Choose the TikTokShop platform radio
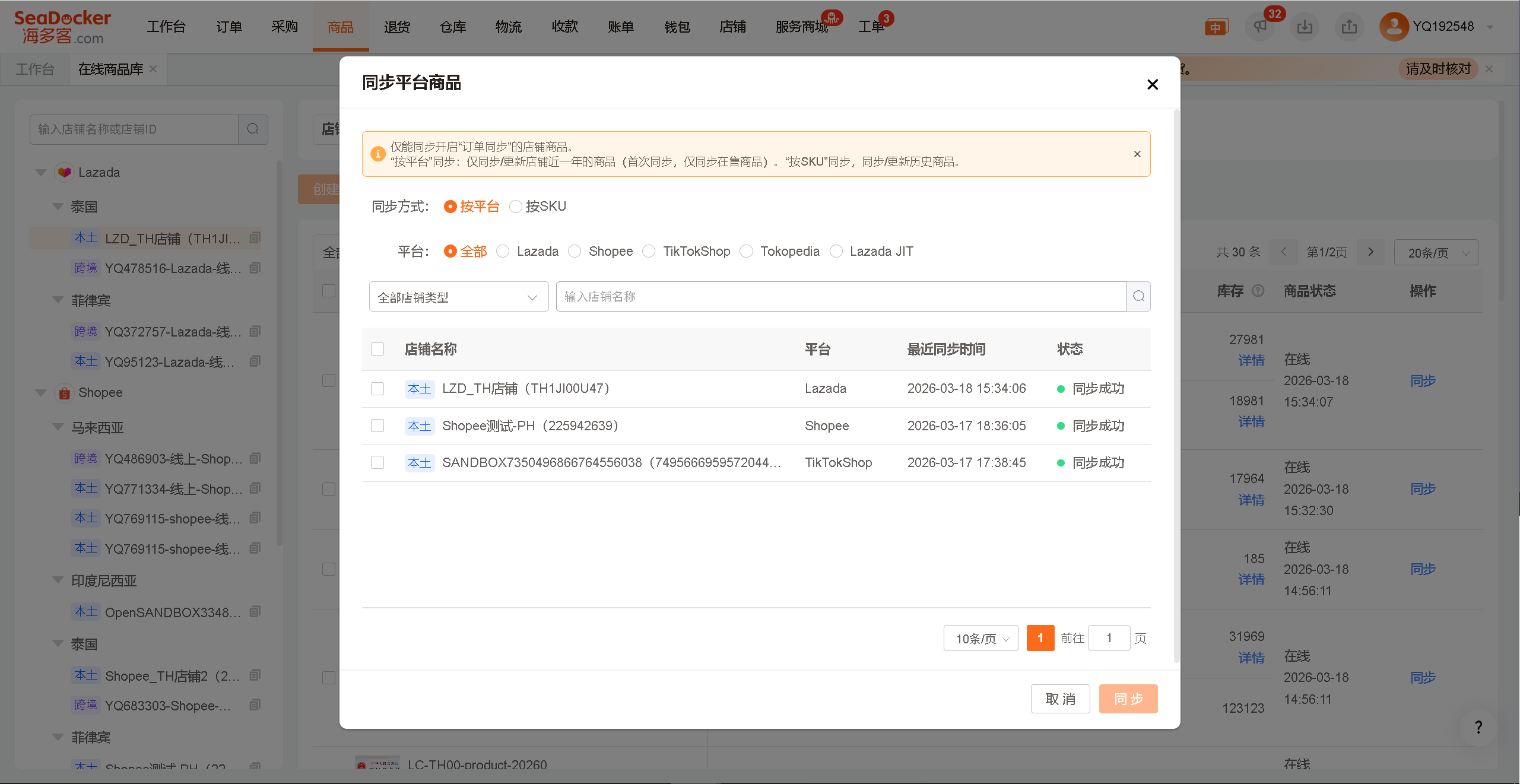The width and height of the screenshot is (1520, 784). click(x=649, y=252)
